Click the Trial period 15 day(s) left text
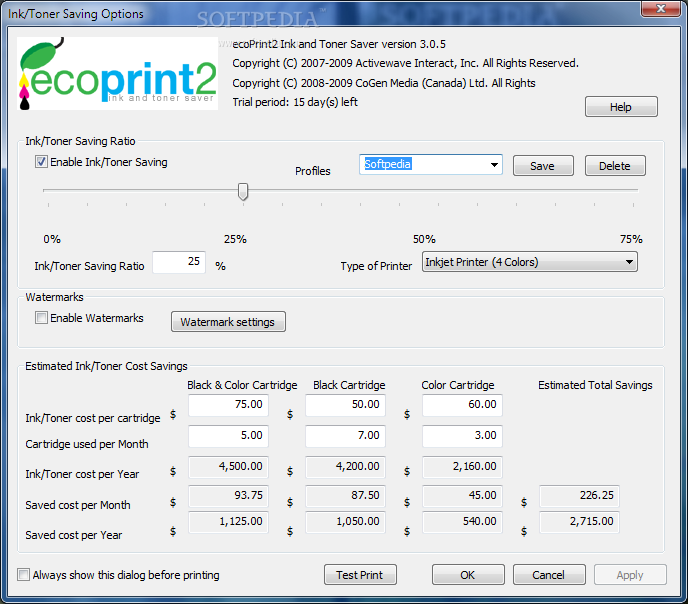Screen dimensions: 688x604 [x=295, y=102]
